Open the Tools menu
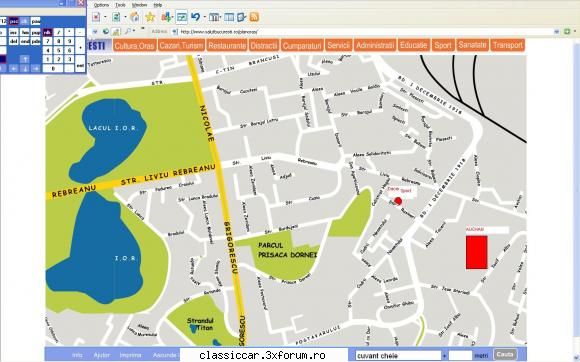The height and width of the screenshot is (362, 580). (121, 5)
